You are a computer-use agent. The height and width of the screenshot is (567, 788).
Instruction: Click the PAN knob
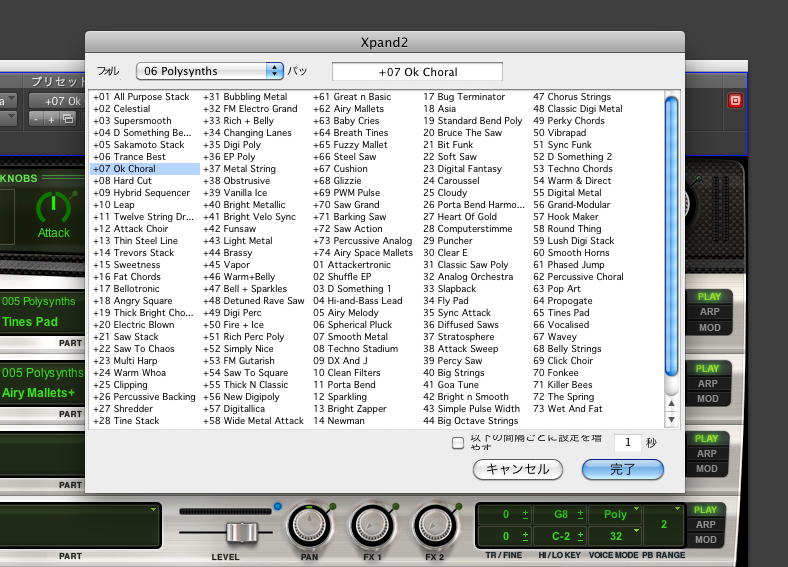[x=309, y=525]
